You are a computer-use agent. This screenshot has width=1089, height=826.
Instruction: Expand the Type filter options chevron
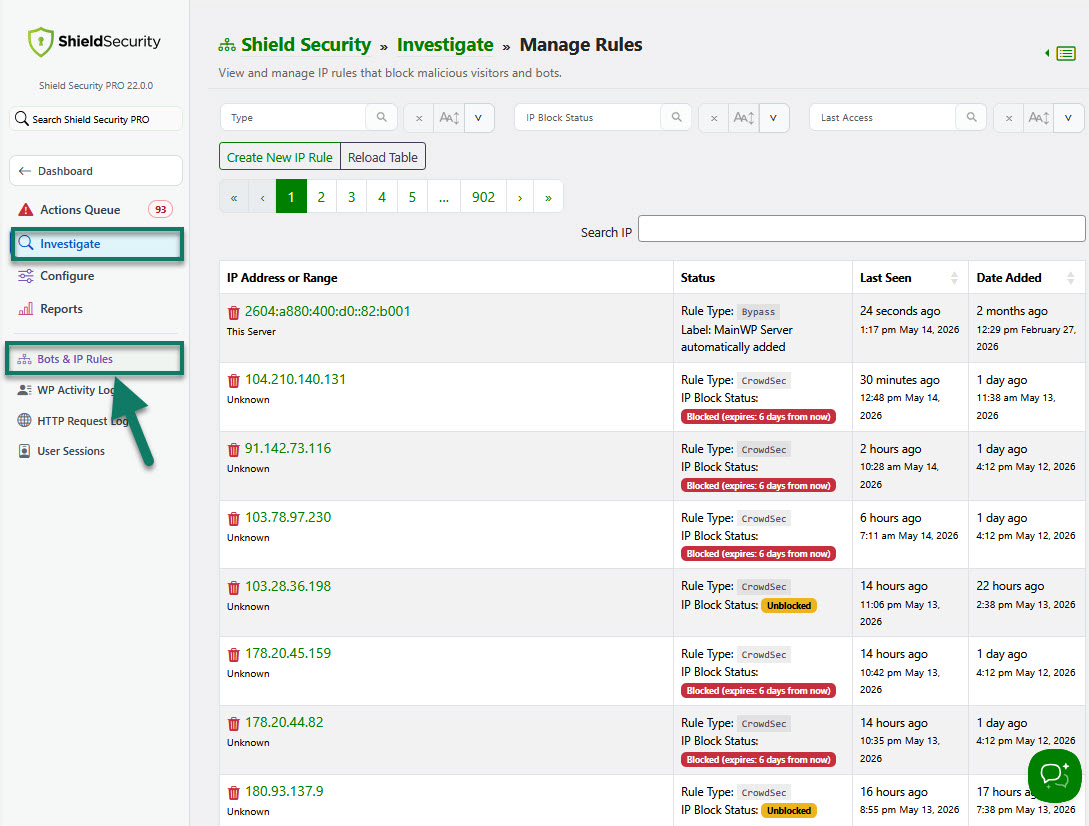pos(479,118)
